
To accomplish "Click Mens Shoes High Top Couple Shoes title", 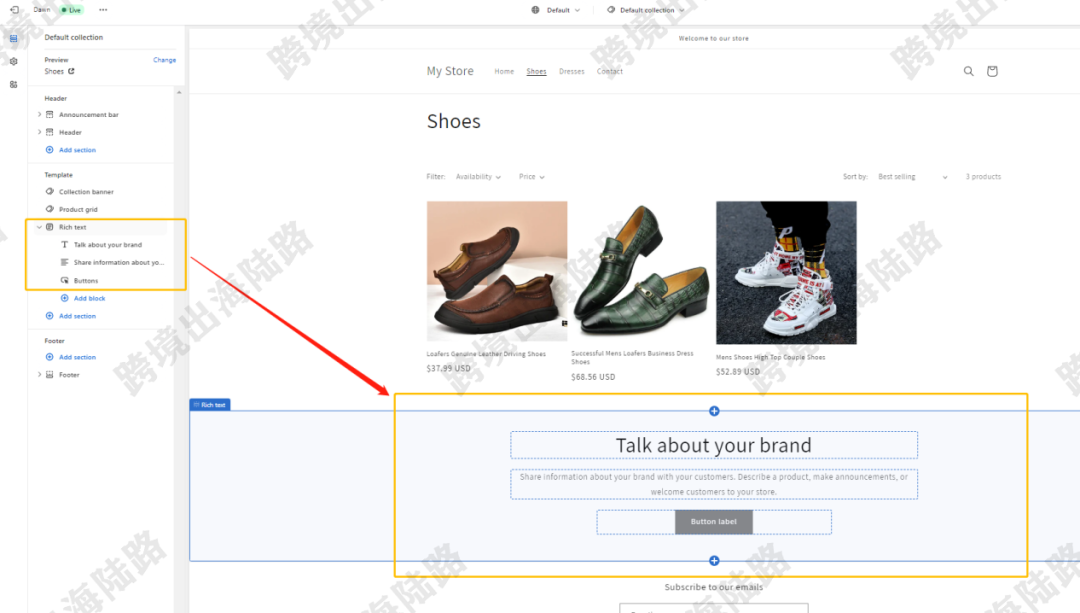I will pyautogui.click(x=770, y=357).
